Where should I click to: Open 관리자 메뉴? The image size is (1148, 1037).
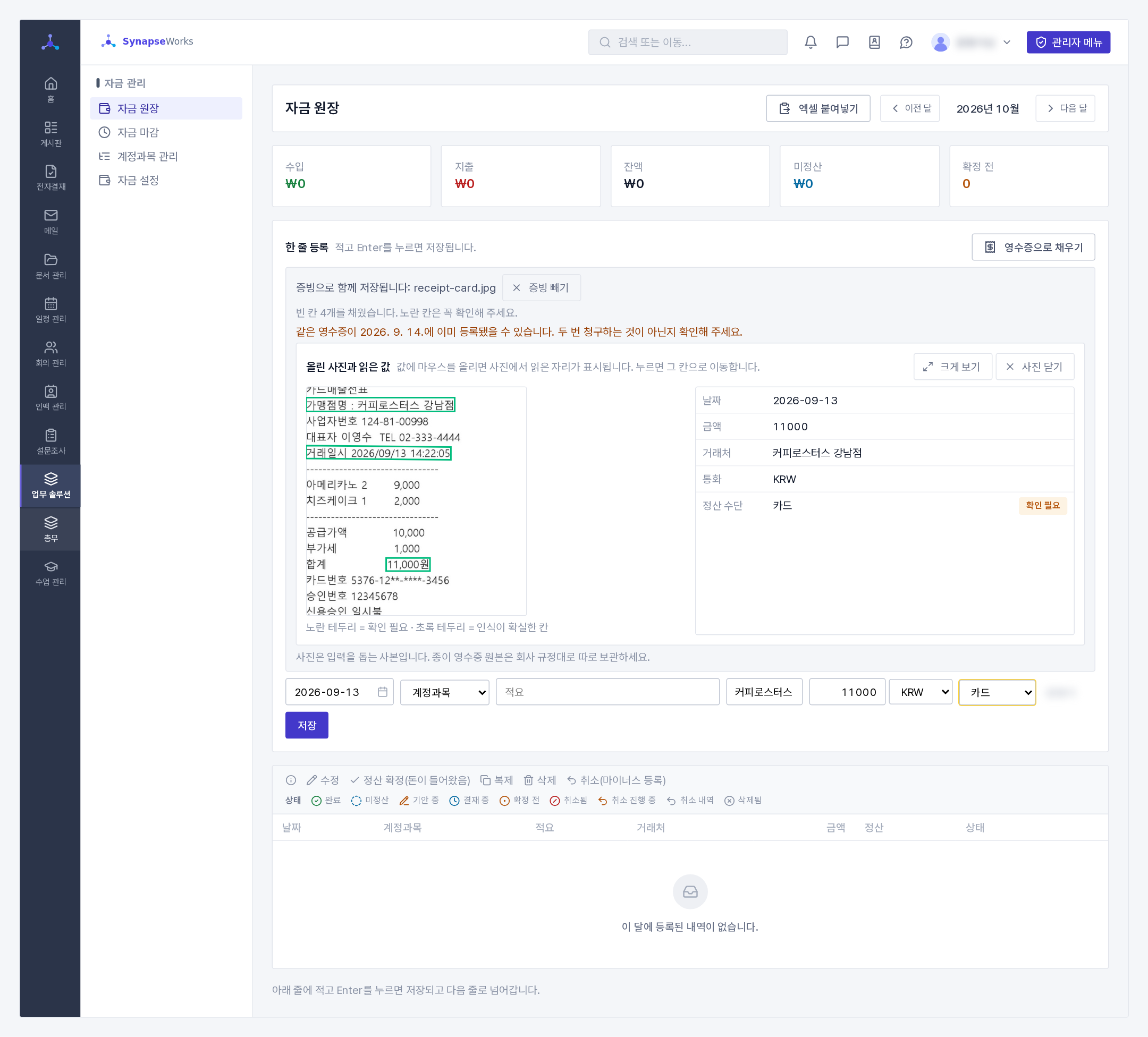pyautogui.click(x=1068, y=42)
